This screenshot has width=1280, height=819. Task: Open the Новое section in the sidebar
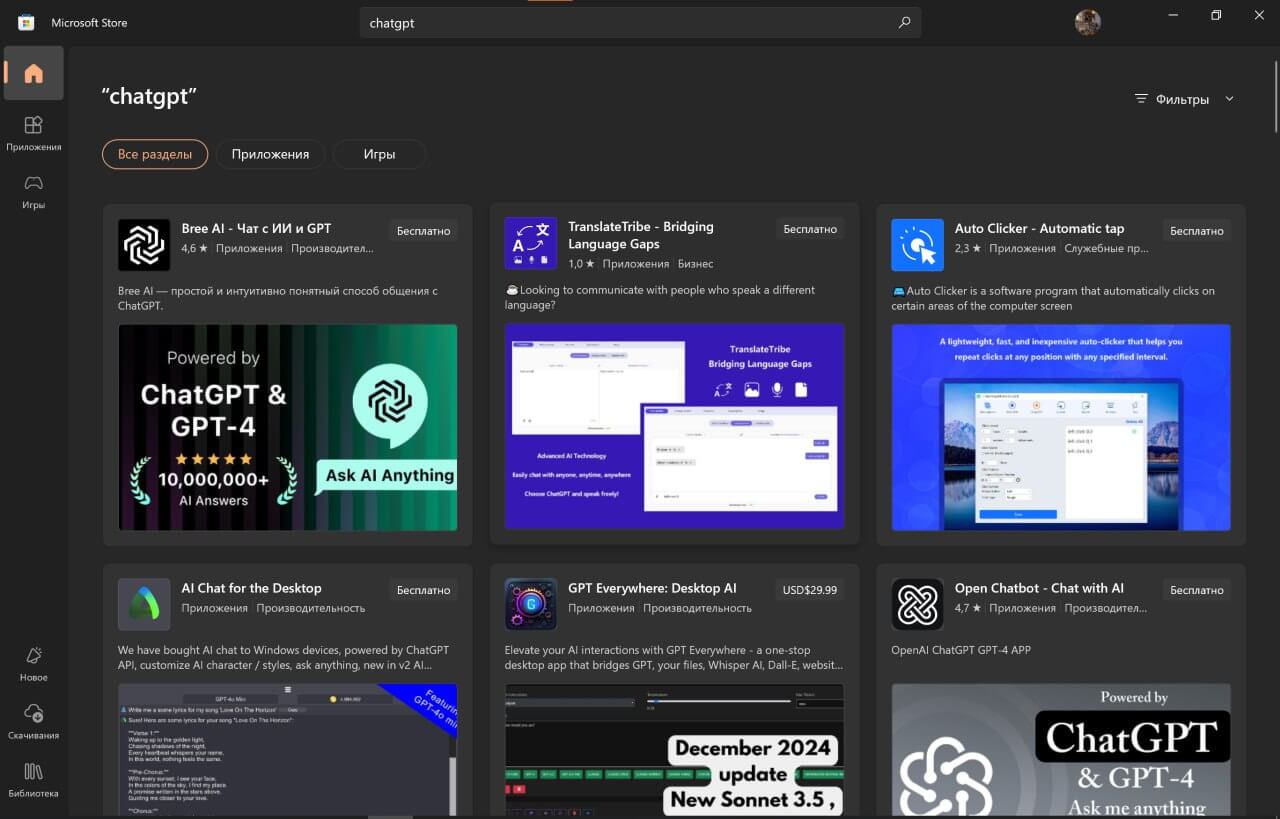34,663
